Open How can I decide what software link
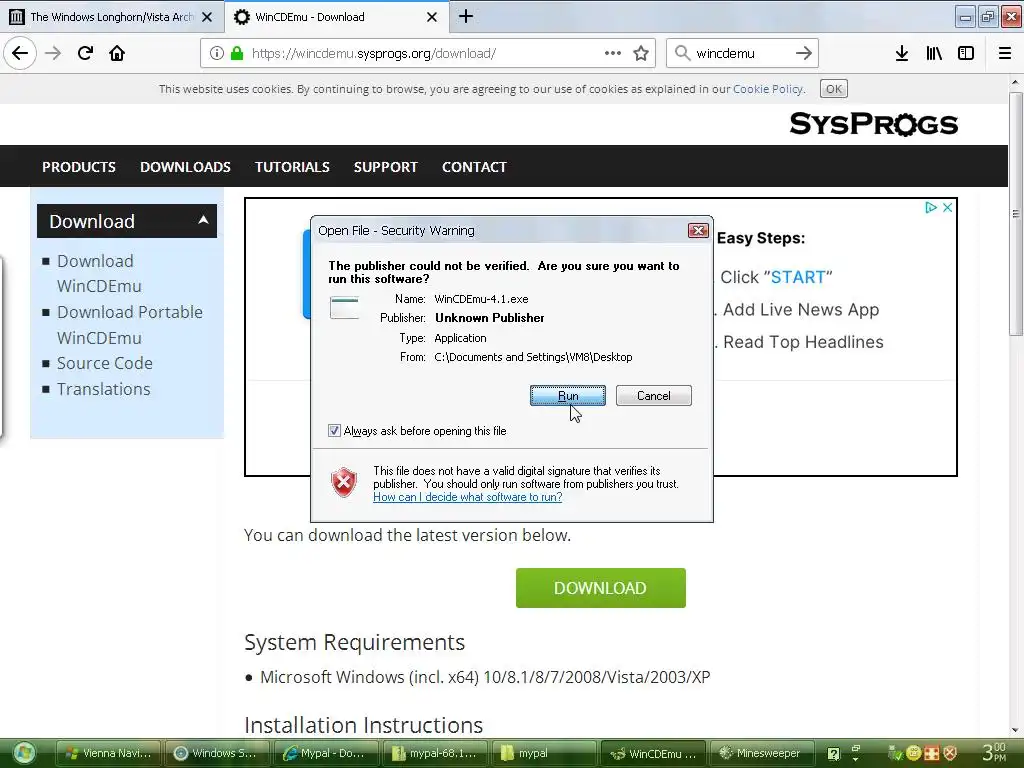1024x768 pixels. [x=468, y=497]
